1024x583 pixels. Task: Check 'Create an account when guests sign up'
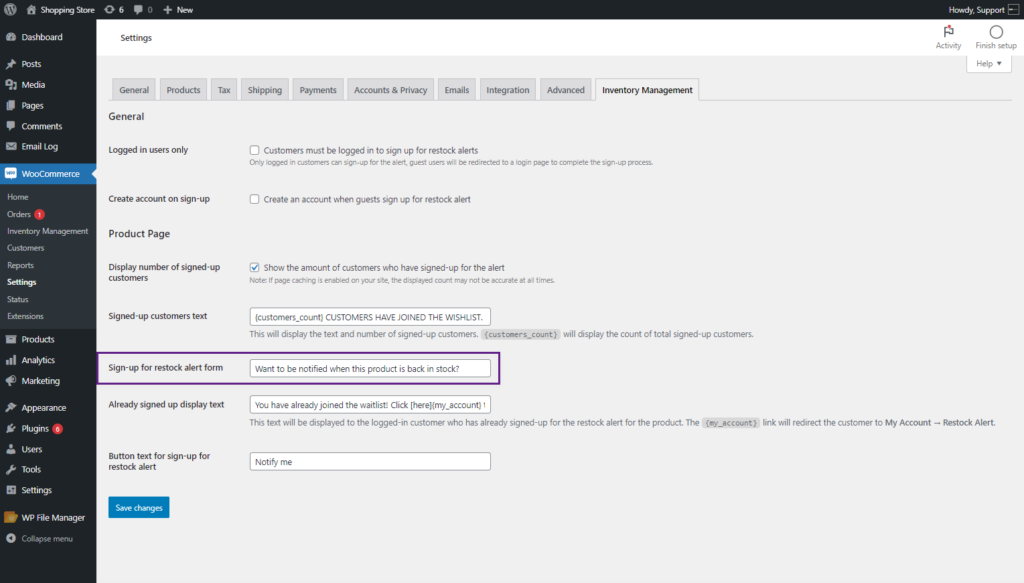coord(255,199)
